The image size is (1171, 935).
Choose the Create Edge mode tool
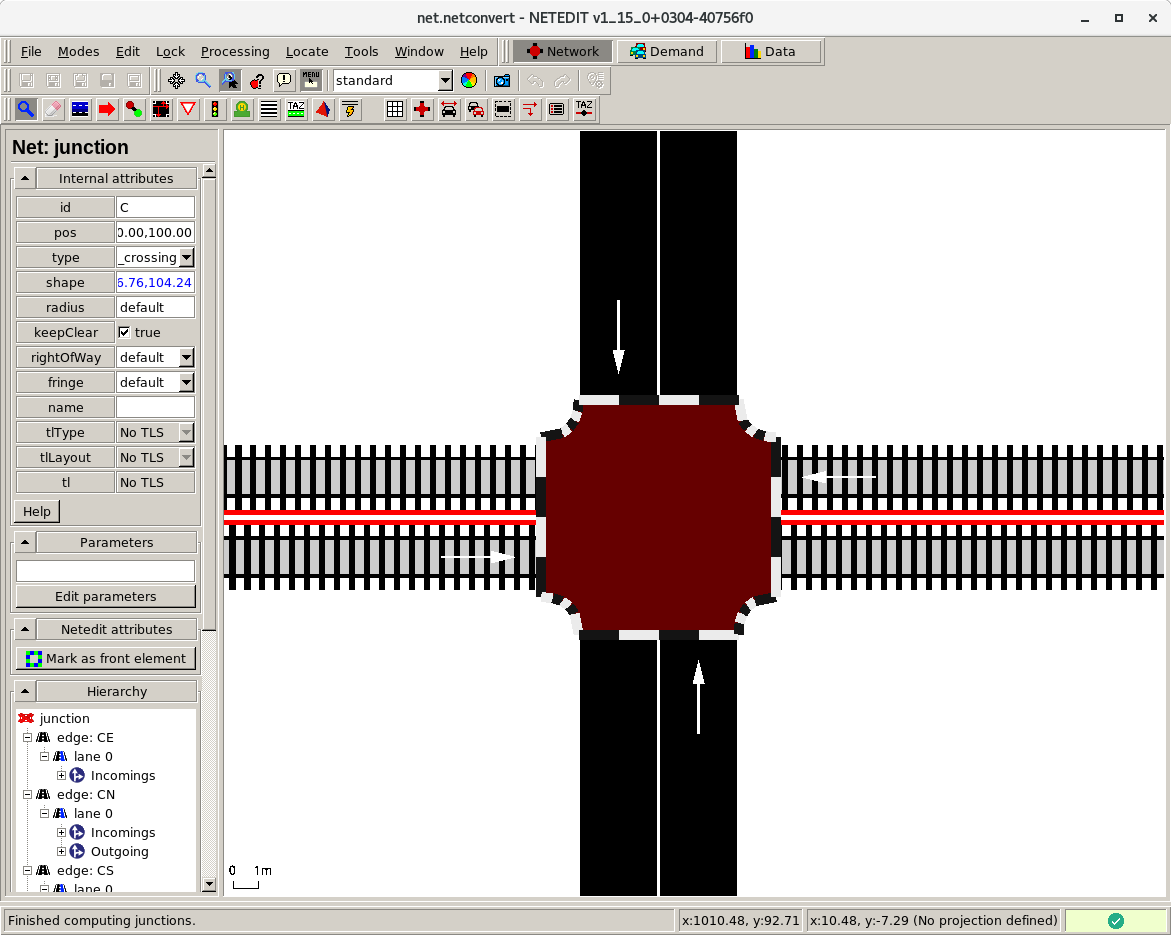click(134, 110)
